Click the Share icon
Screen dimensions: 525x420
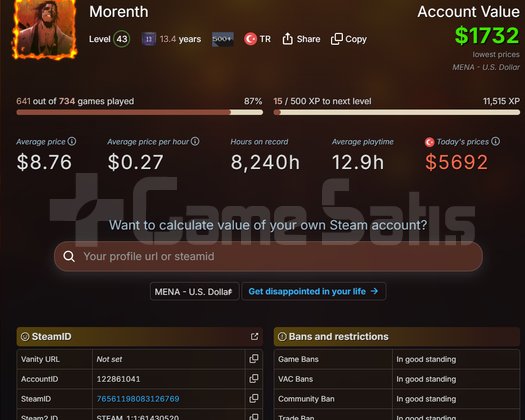(x=287, y=39)
